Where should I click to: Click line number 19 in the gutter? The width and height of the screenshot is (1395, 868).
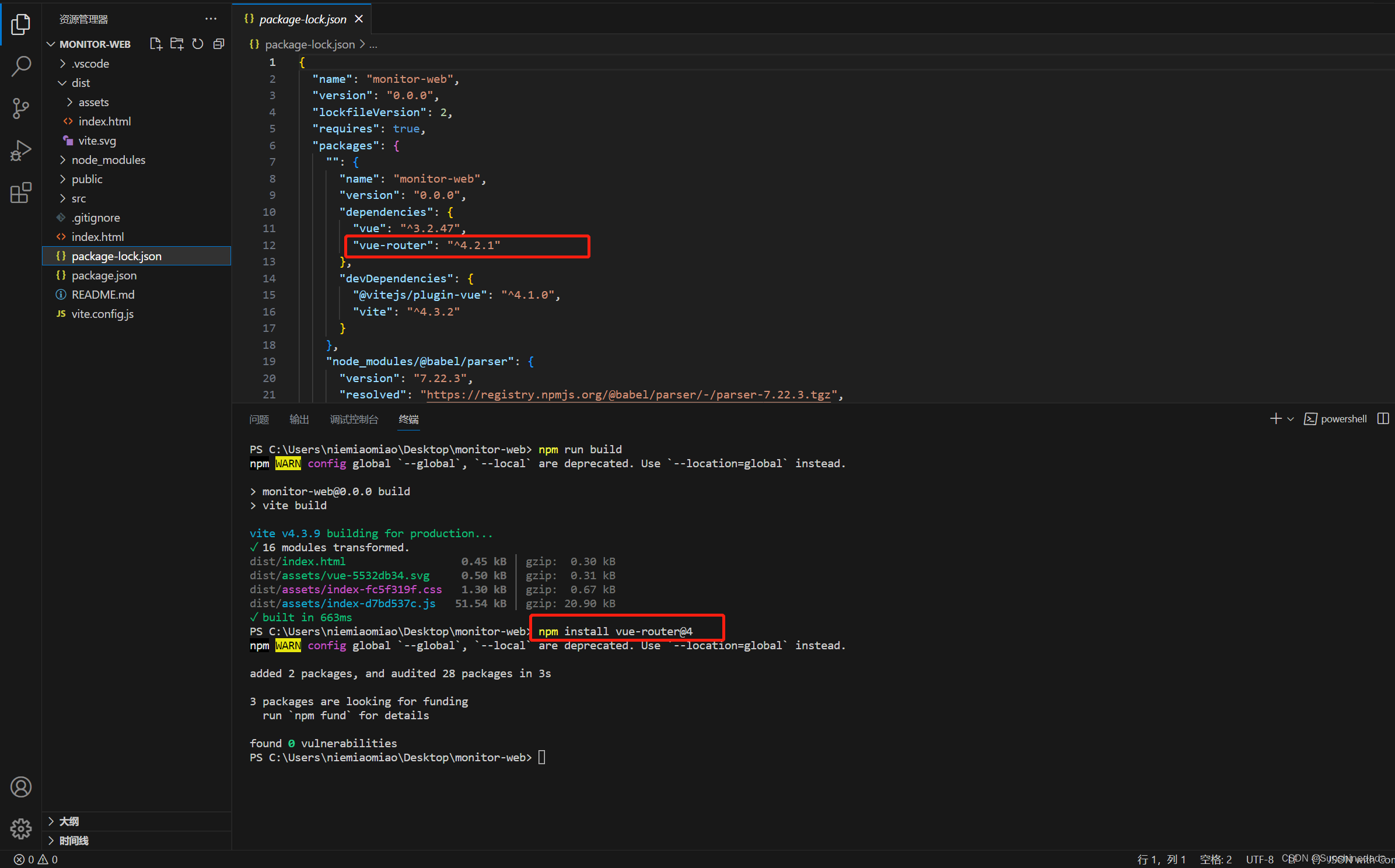click(268, 361)
